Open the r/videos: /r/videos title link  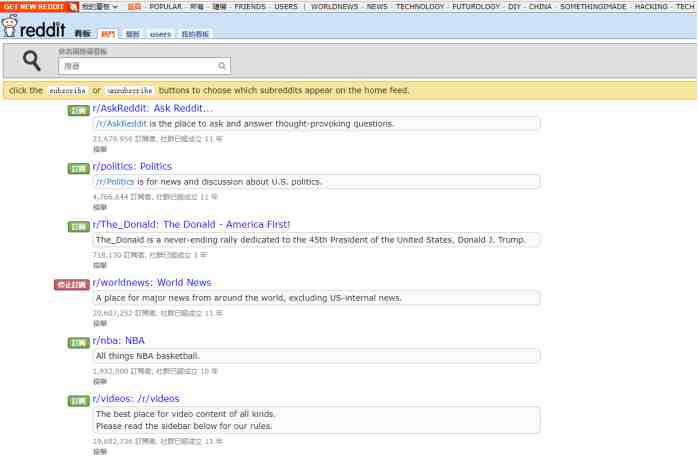click(136, 398)
